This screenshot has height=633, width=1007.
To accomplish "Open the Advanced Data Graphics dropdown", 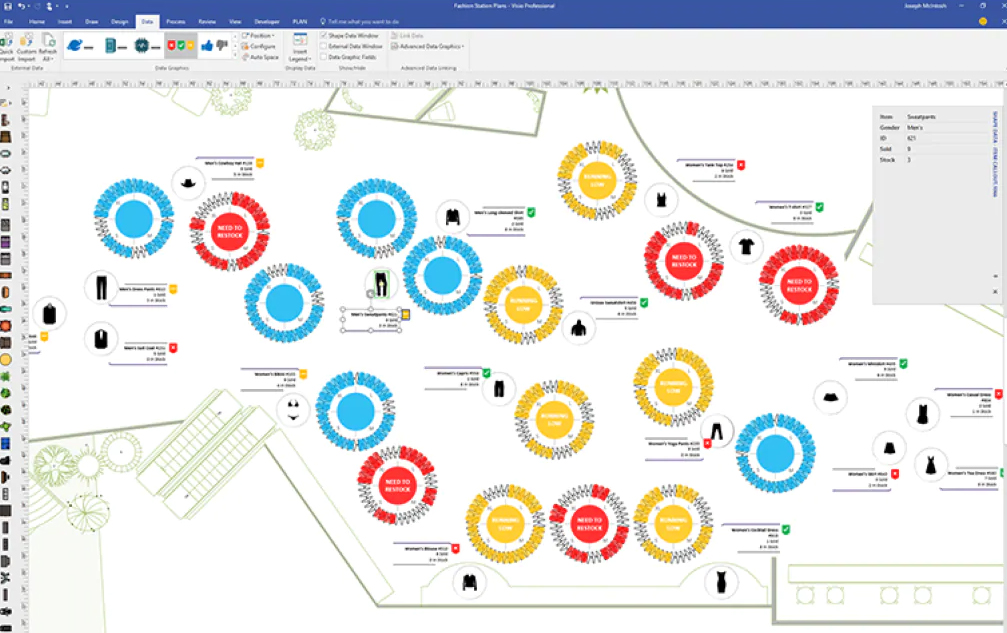I will click(x=428, y=46).
